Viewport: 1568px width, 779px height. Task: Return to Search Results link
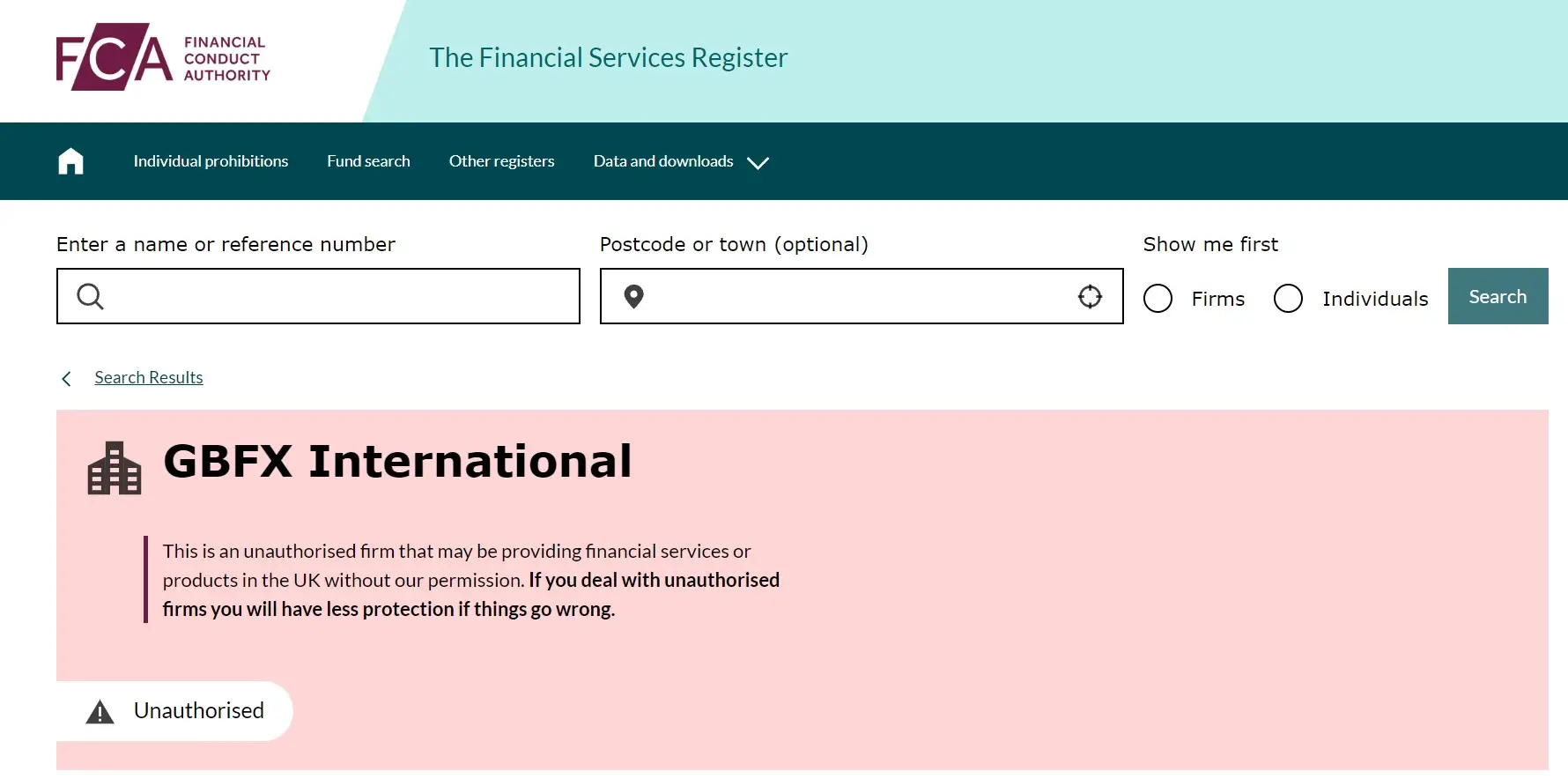point(149,378)
